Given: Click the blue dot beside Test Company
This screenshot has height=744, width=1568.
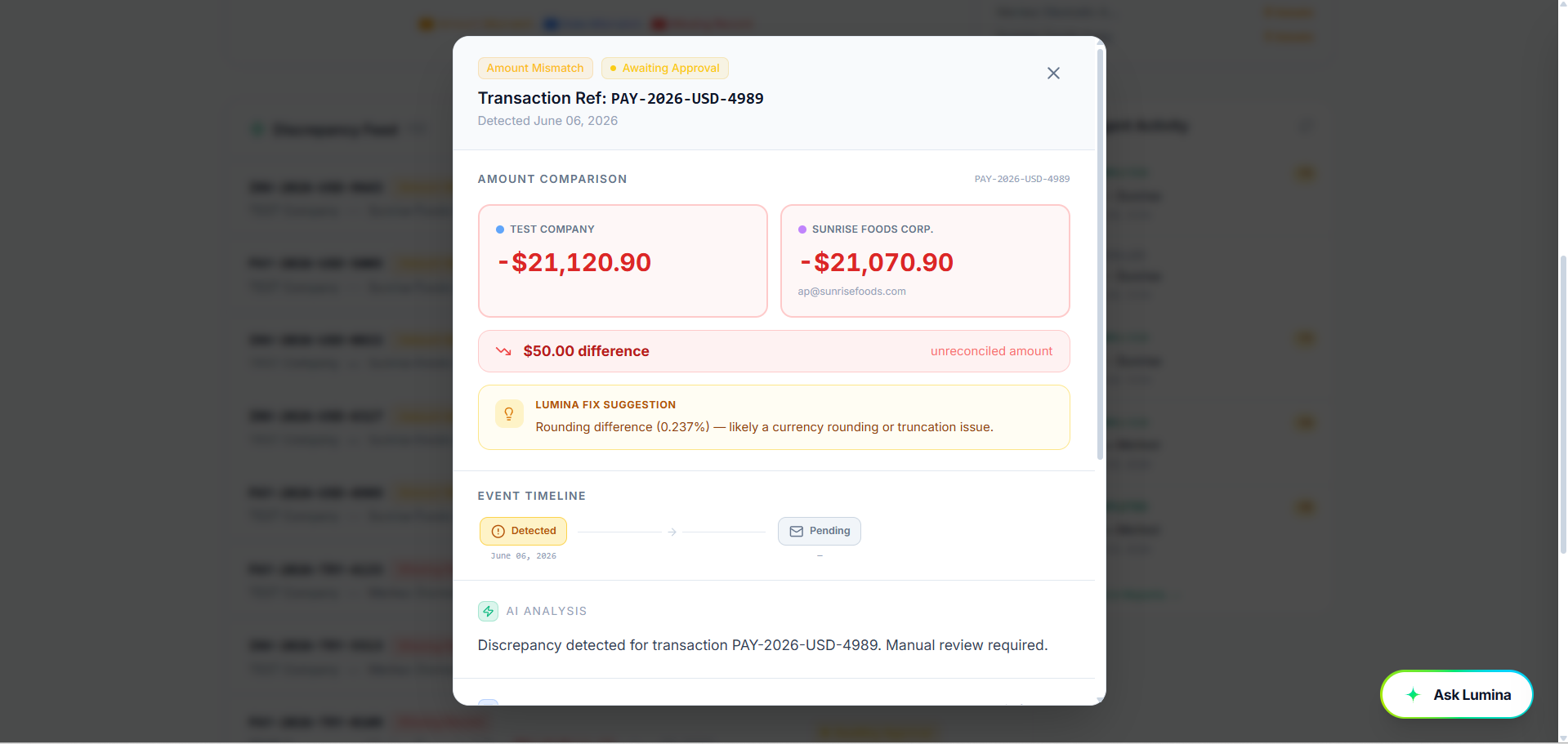Looking at the screenshot, I should tap(500, 229).
